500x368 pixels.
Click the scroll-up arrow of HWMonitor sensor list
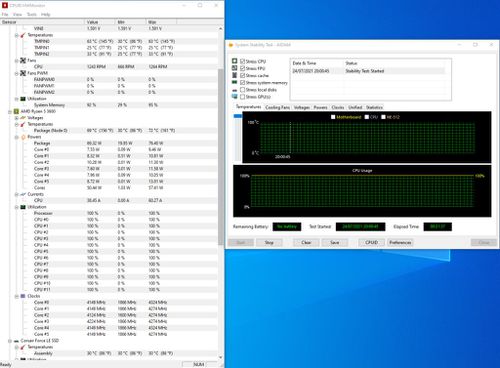[x=220, y=29]
